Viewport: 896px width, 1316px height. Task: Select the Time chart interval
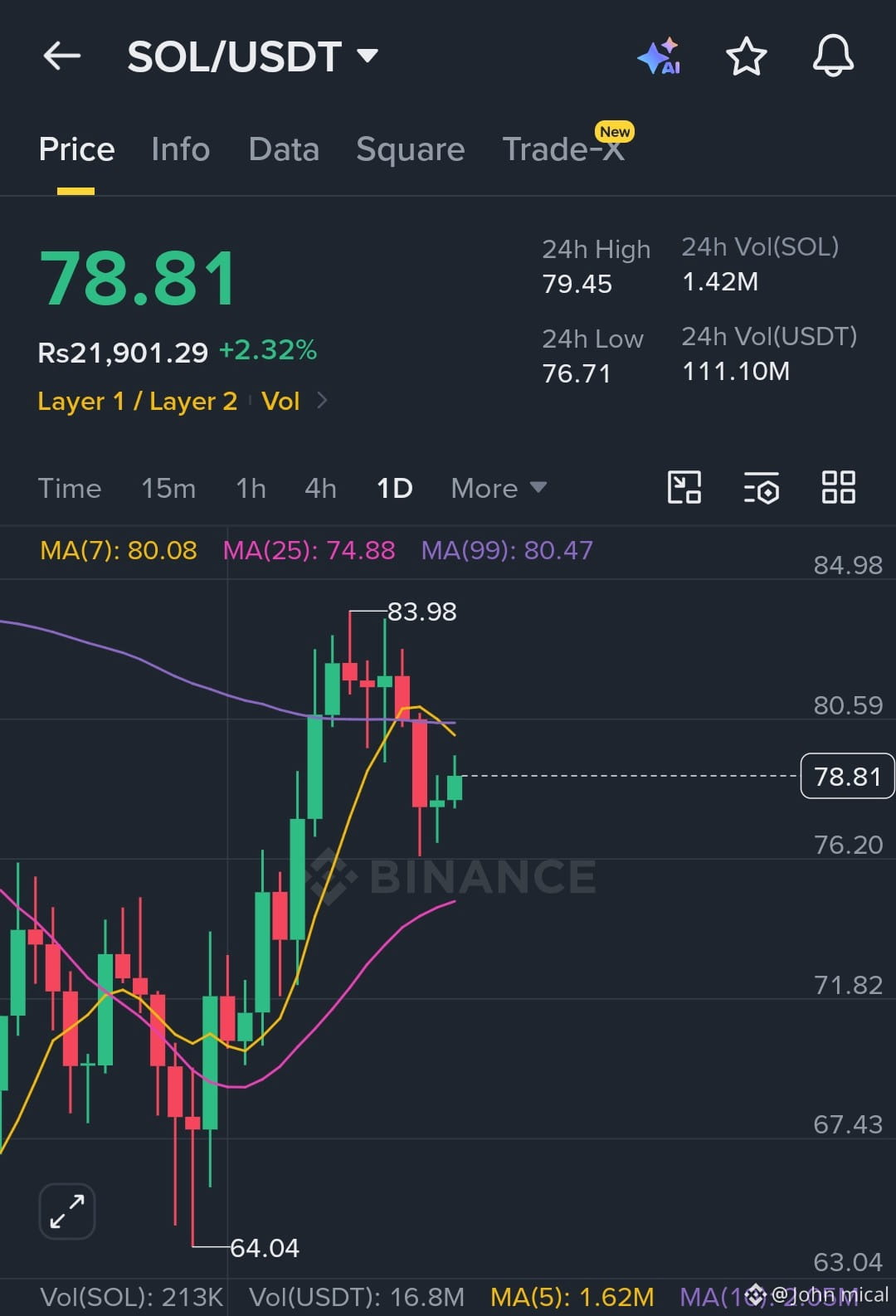69,488
